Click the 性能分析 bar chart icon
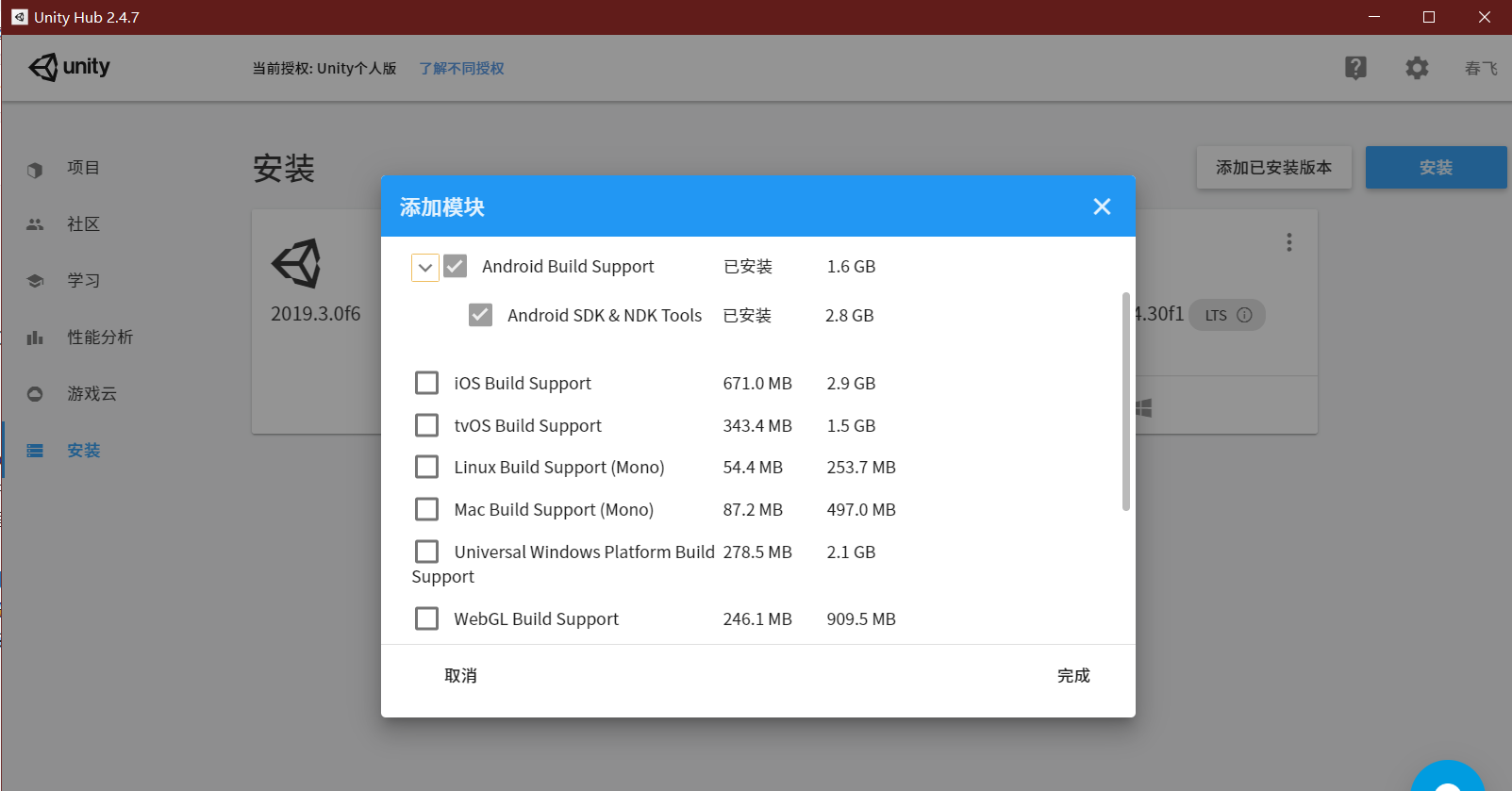 pos(35,338)
